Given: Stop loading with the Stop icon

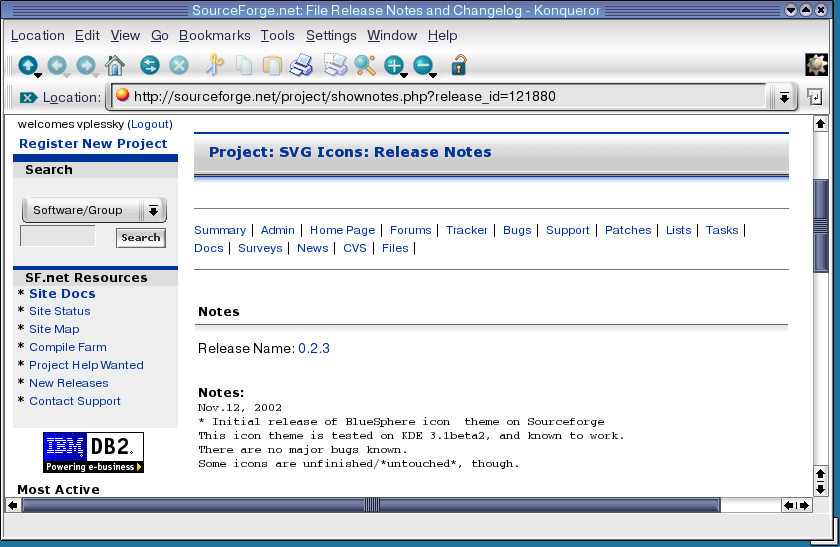Looking at the screenshot, I should [179, 66].
